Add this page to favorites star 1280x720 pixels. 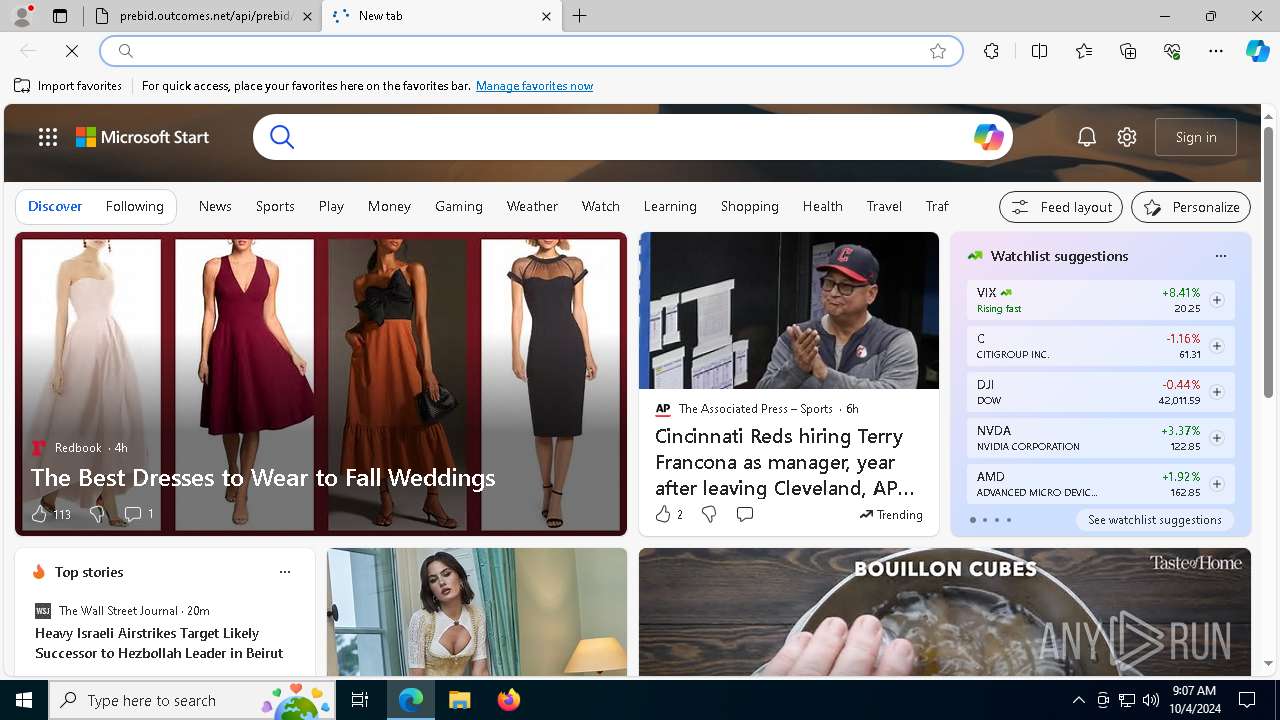click(937, 51)
